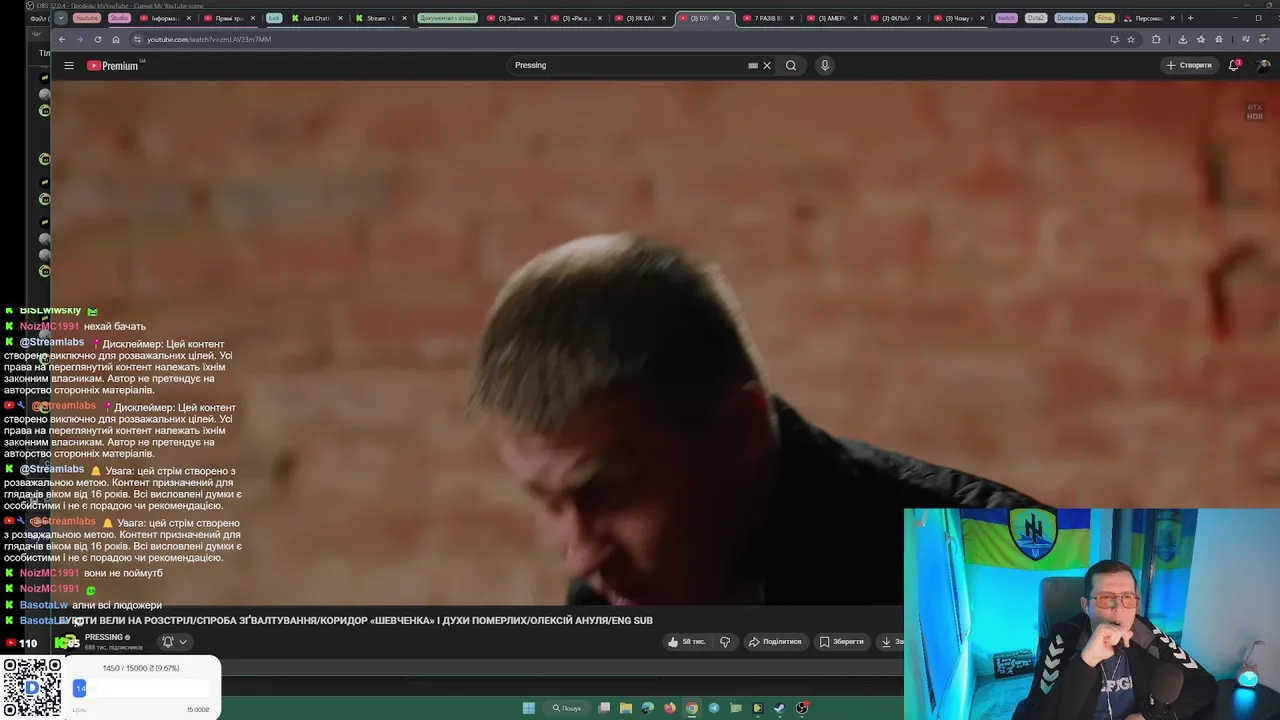Open the browser home page icon
Image resolution: width=1280 pixels, height=720 pixels.
click(116, 39)
